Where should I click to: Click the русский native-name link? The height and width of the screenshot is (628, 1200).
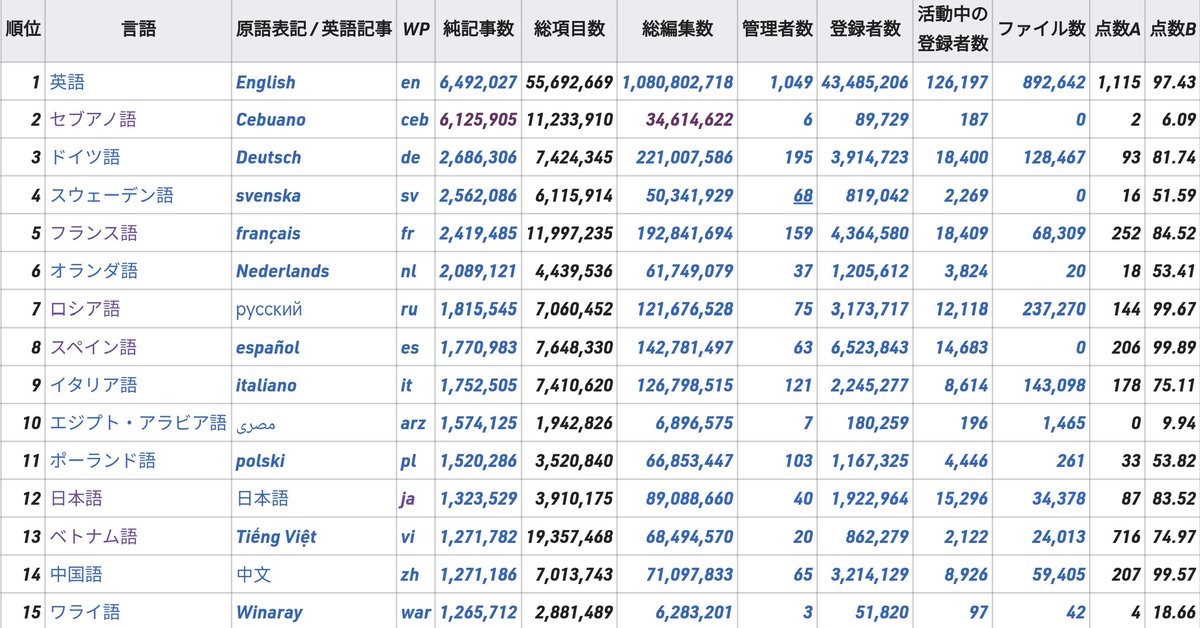pyautogui.click(x=269, y=309)
